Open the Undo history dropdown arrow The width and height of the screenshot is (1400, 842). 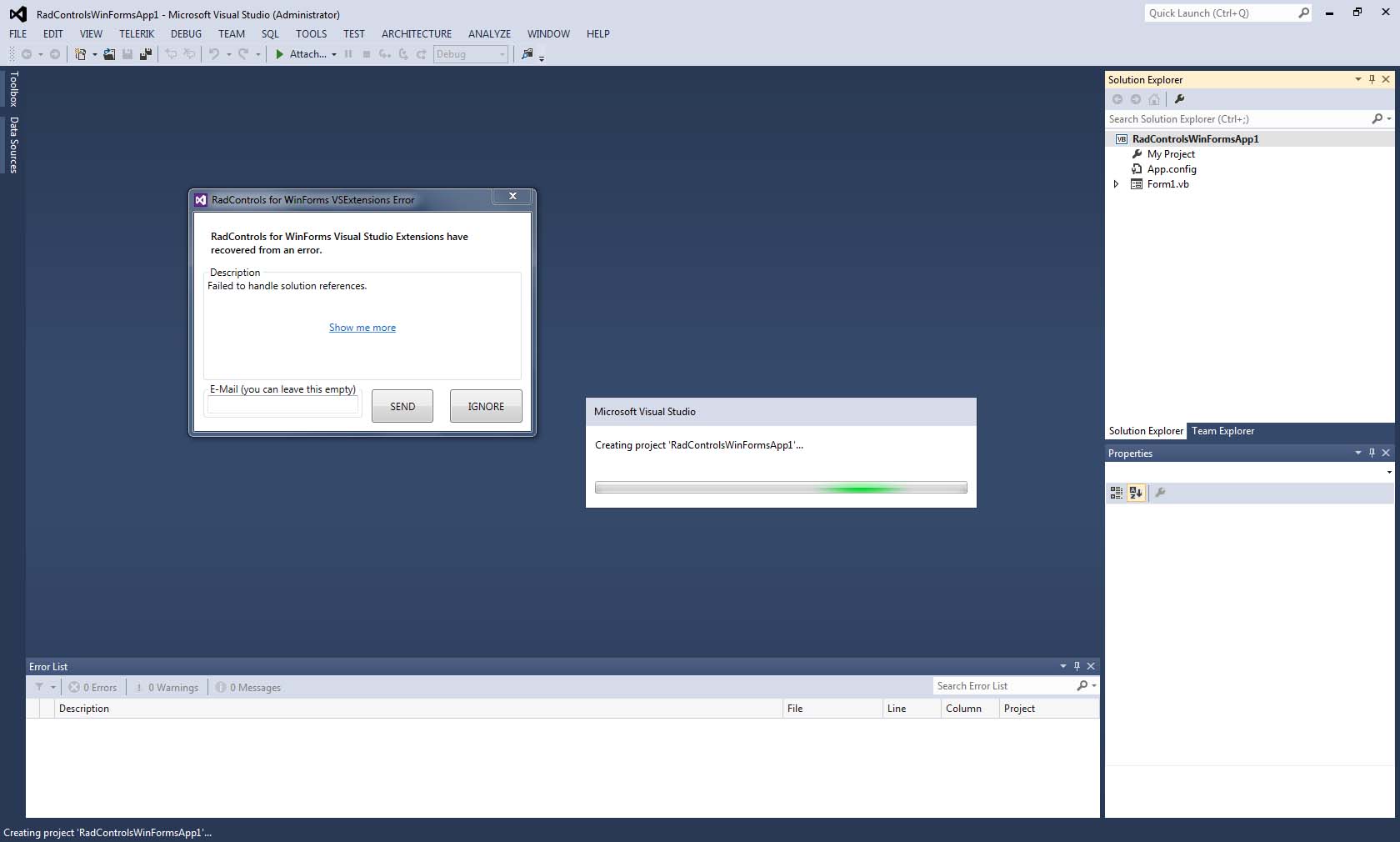(x=228, y=54)
